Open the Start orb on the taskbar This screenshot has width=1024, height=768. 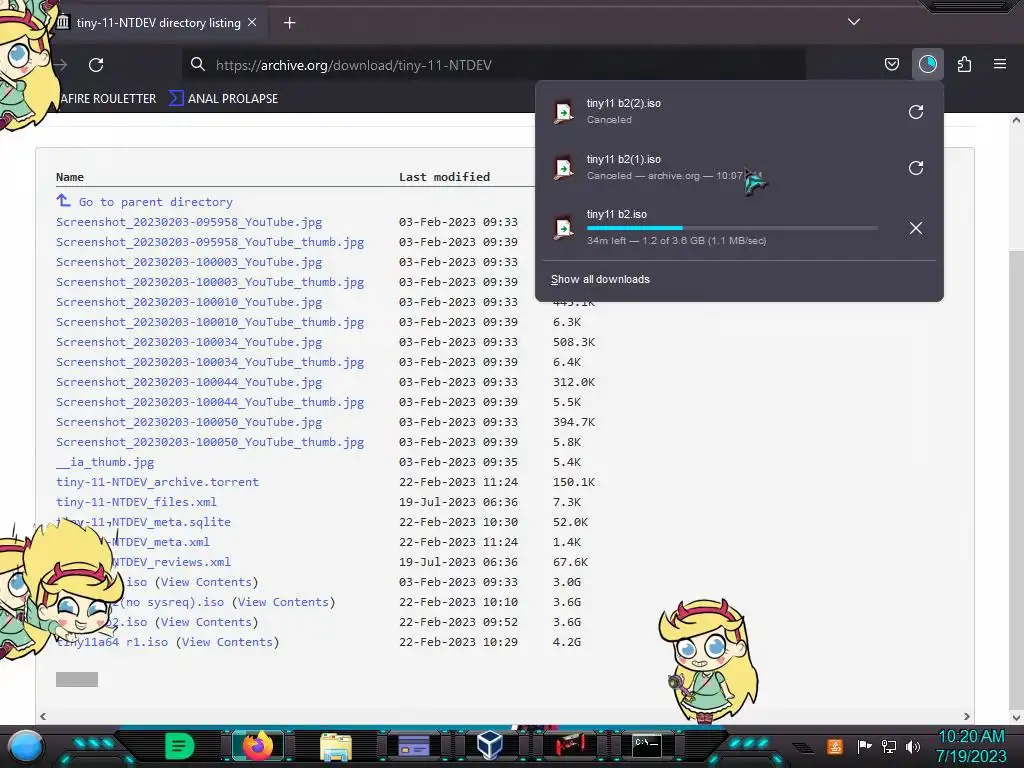(26, 746)
